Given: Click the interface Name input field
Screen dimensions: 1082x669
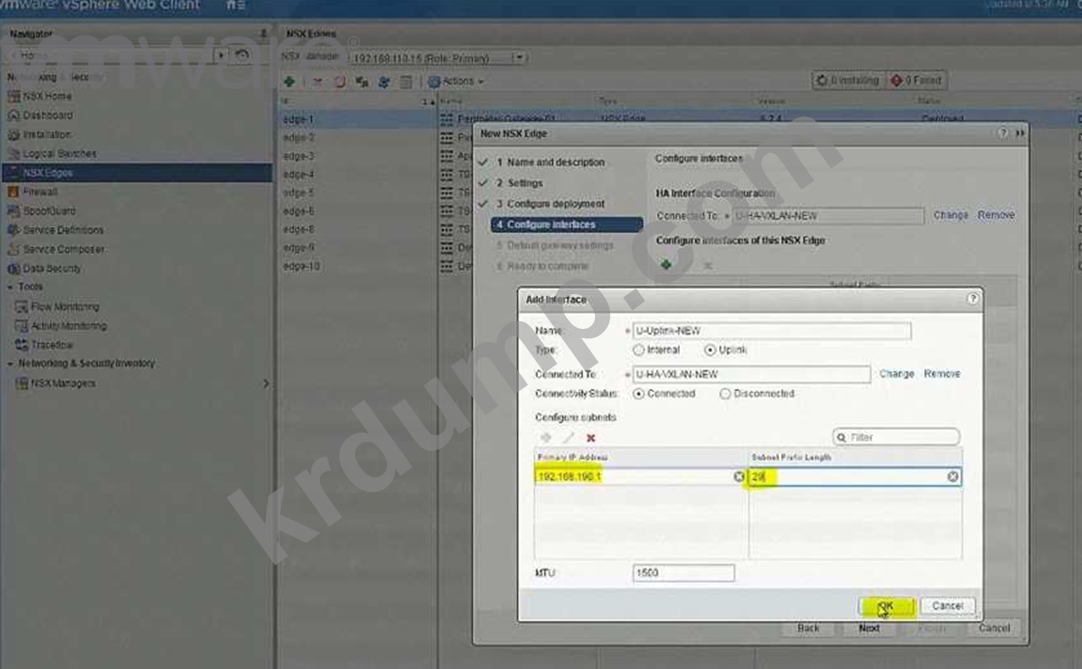Looking at the screenshot, I should pyautogui.click(x=771, y=331).
